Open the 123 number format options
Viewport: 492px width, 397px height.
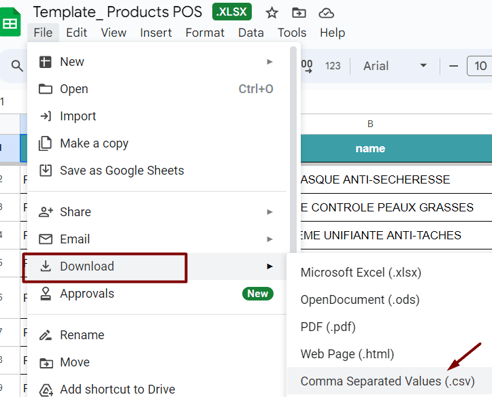point(333,66)
